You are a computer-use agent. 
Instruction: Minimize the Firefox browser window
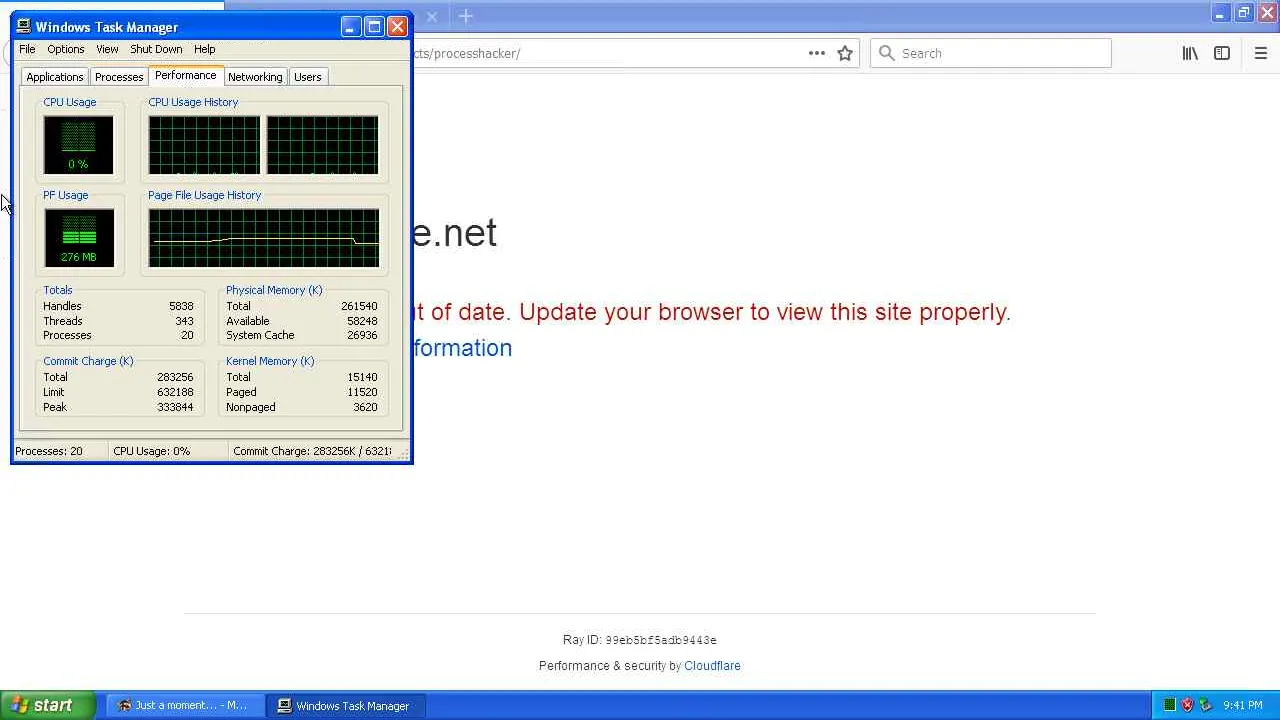click(1220, 13)
